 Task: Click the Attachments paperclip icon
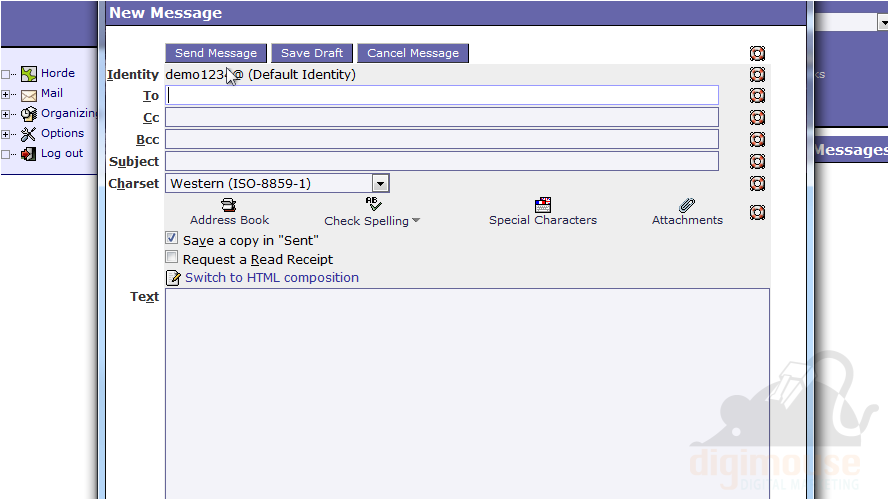(687, 205)
